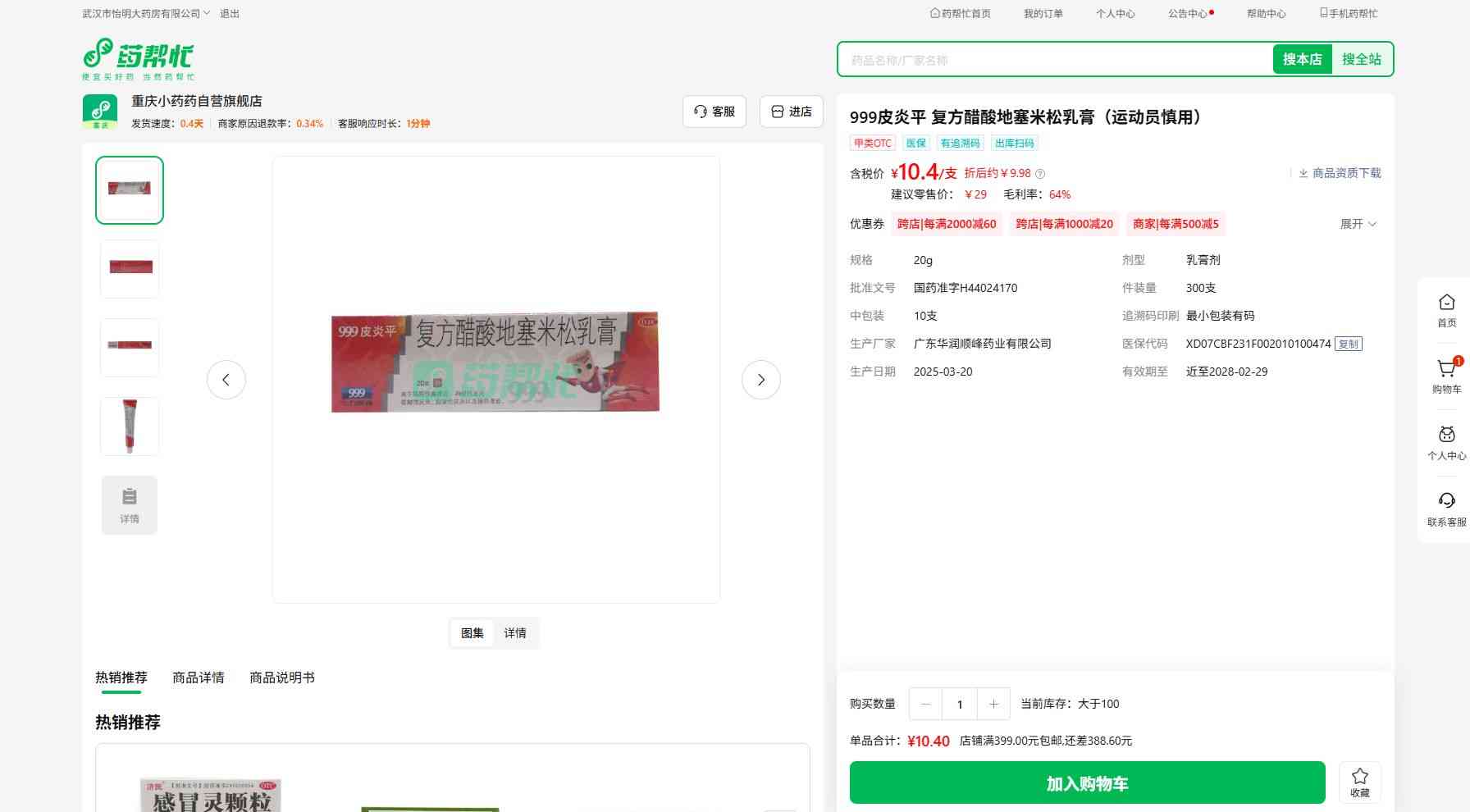This screenshot has height=812, width=1470.
Task: Click the 药帮忙 logo
Action: pyautogui.click(x=139, y=59)
